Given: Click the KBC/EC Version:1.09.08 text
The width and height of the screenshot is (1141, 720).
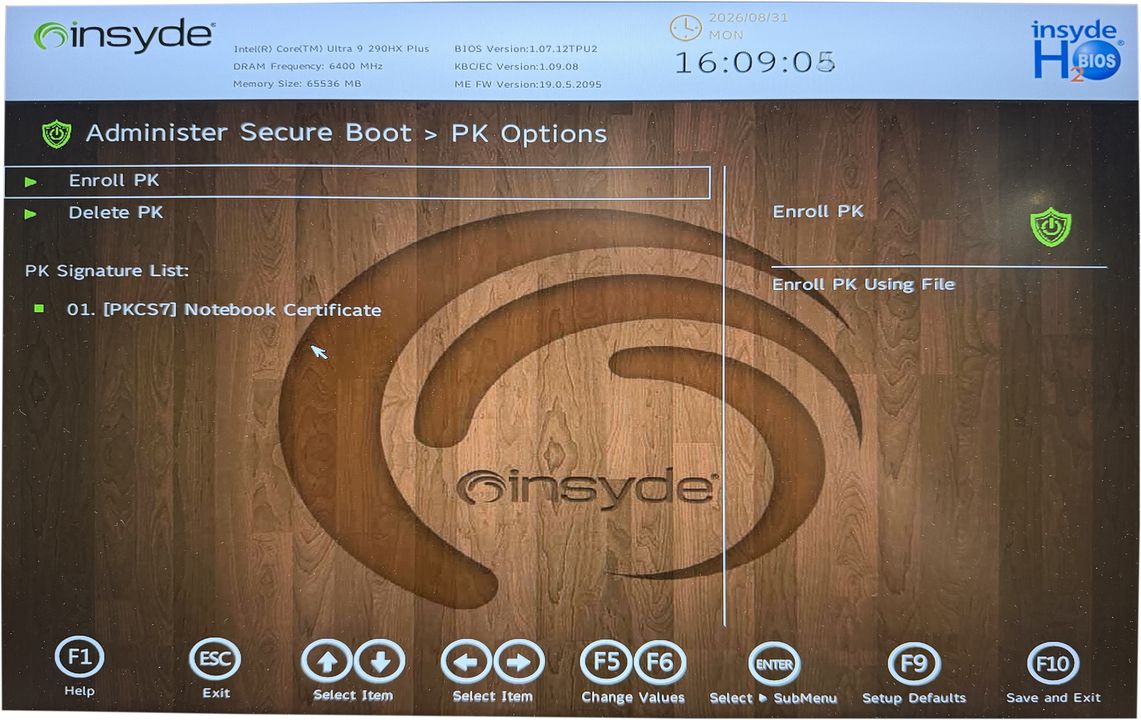Looking at the screenshot, I should tap(517, 66).
